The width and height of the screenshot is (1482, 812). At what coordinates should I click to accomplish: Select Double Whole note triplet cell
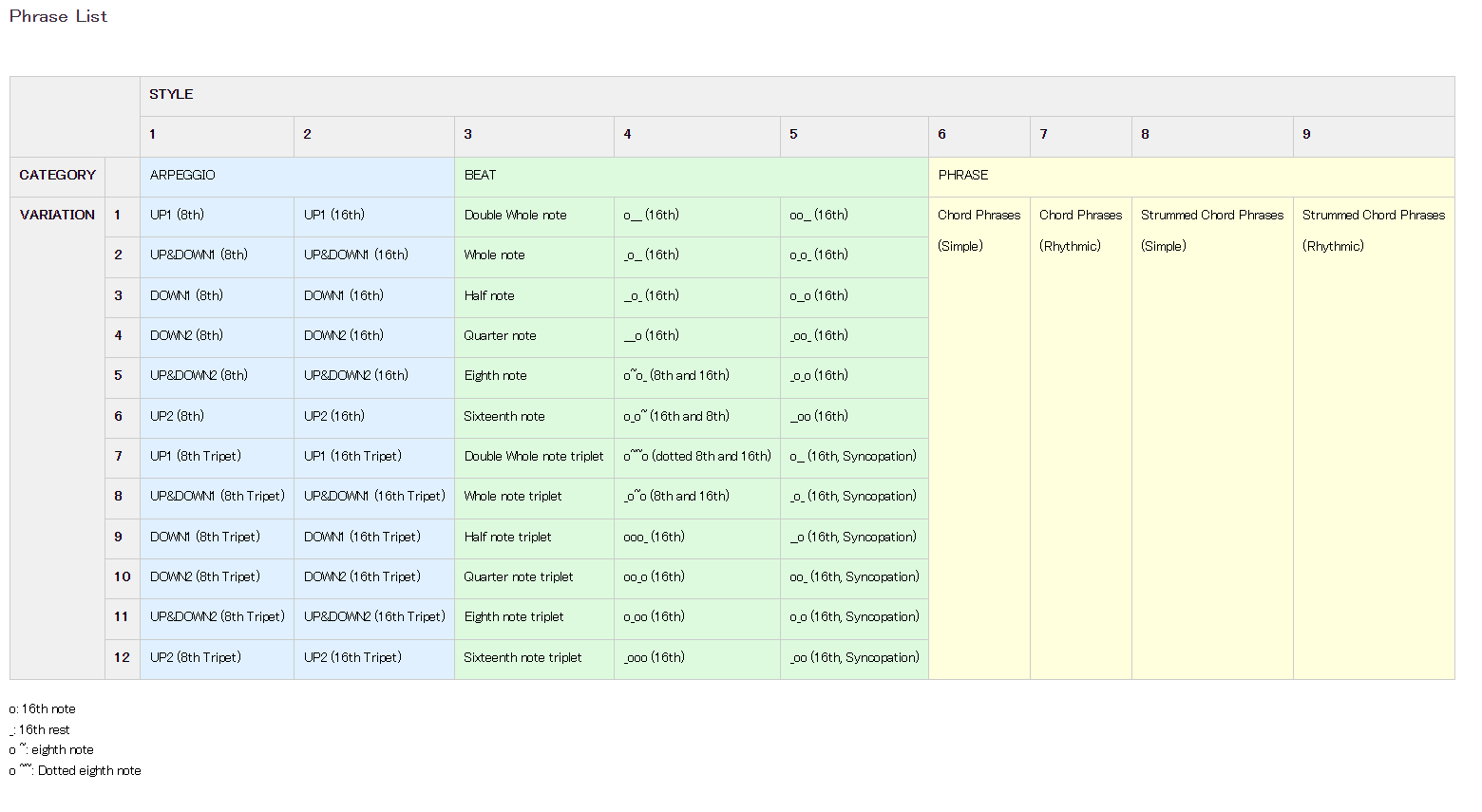pyautogui.click(x=534, y=458)
